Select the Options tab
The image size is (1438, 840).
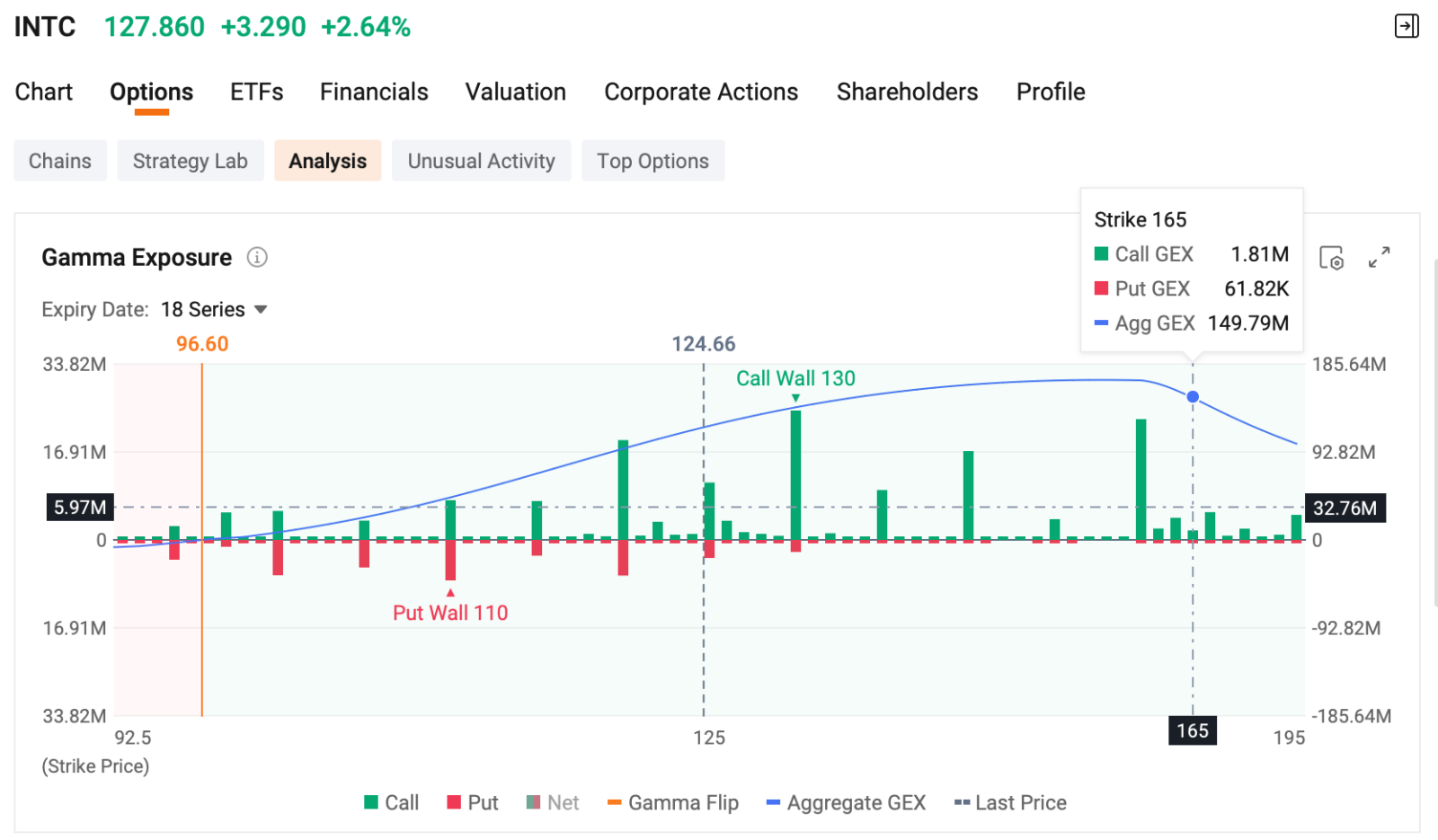pos(152,92)
